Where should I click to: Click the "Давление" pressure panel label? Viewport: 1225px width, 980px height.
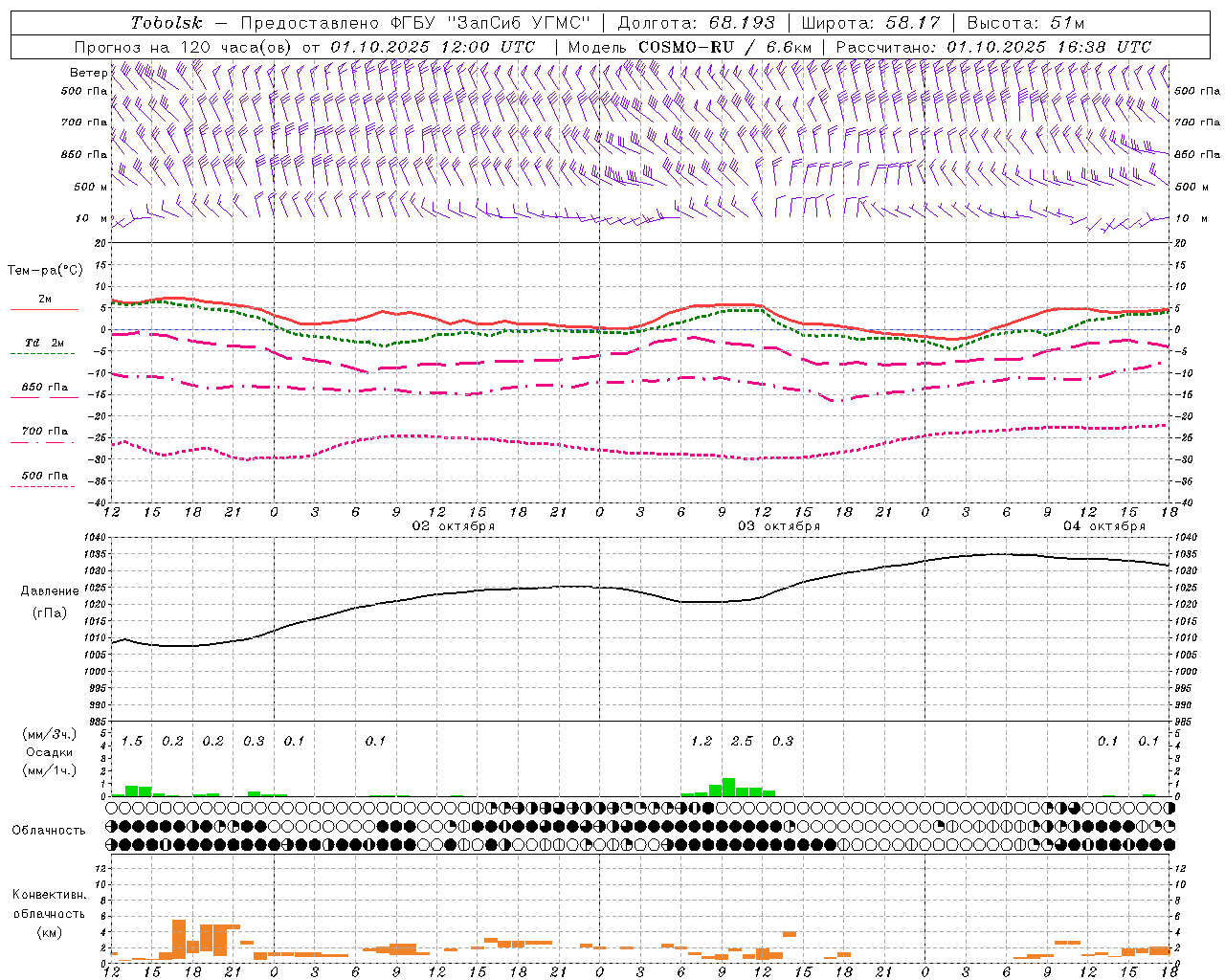point(49,591)
